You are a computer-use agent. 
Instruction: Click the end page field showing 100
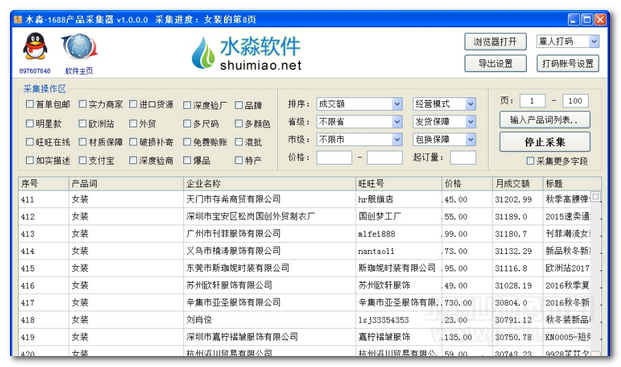[575, 101]
